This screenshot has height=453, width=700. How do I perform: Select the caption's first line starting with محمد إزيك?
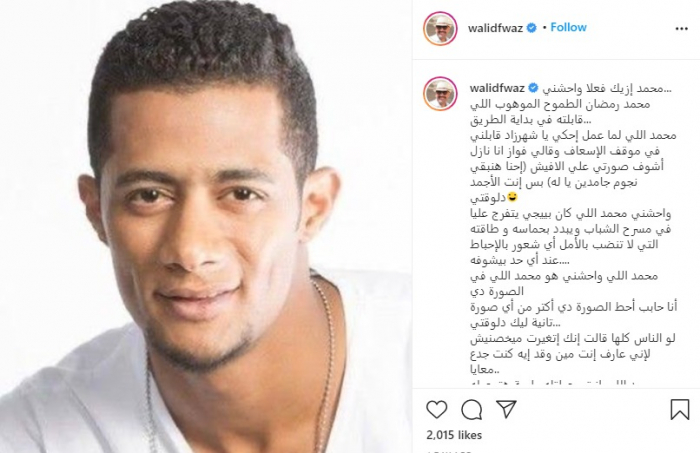point(607,88)
